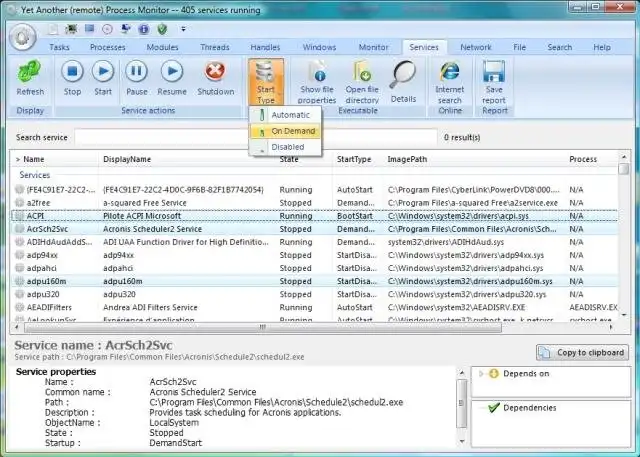Click the green shield quick-access icon

coord(162,29)
